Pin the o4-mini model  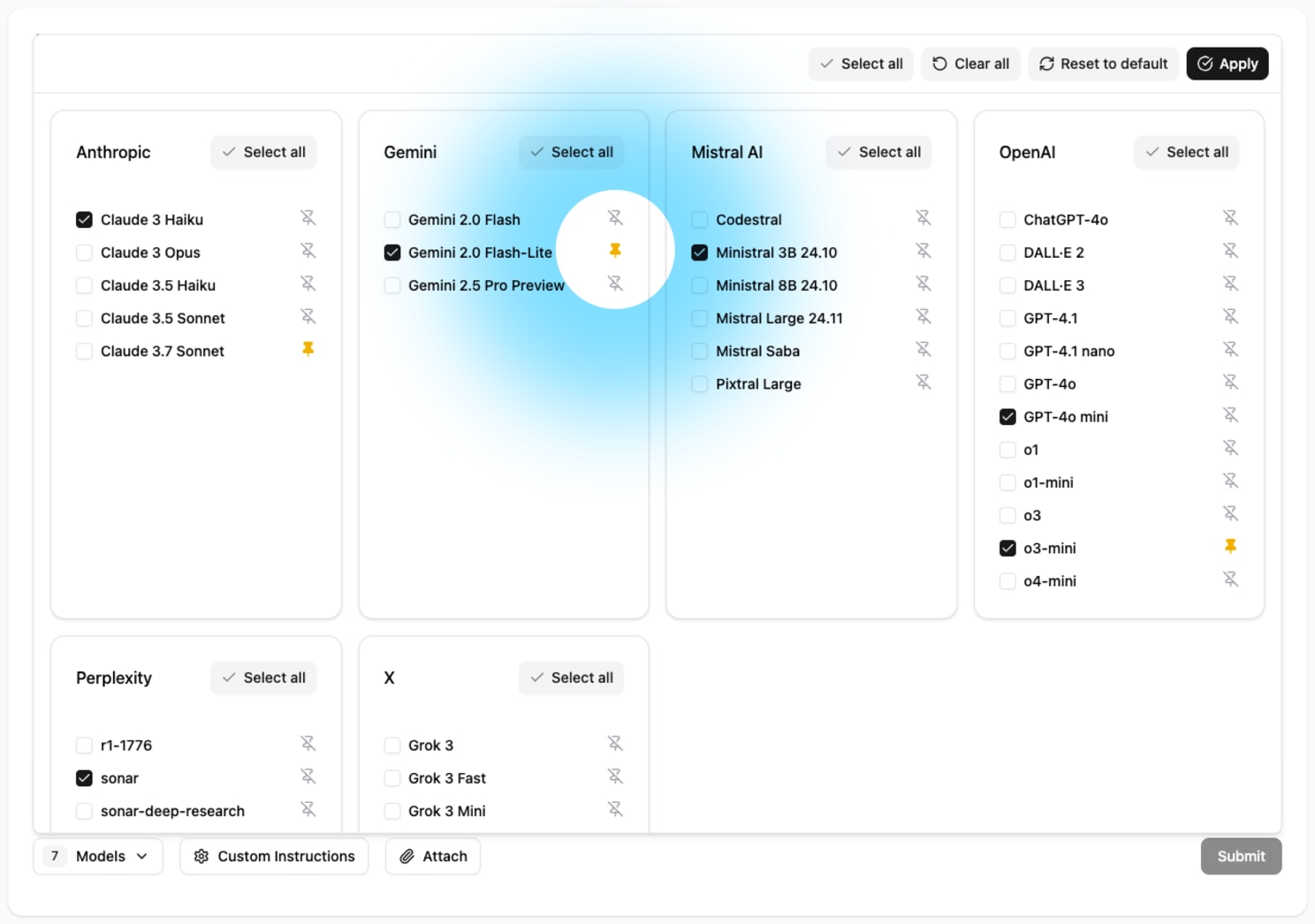pos(1230,579)
